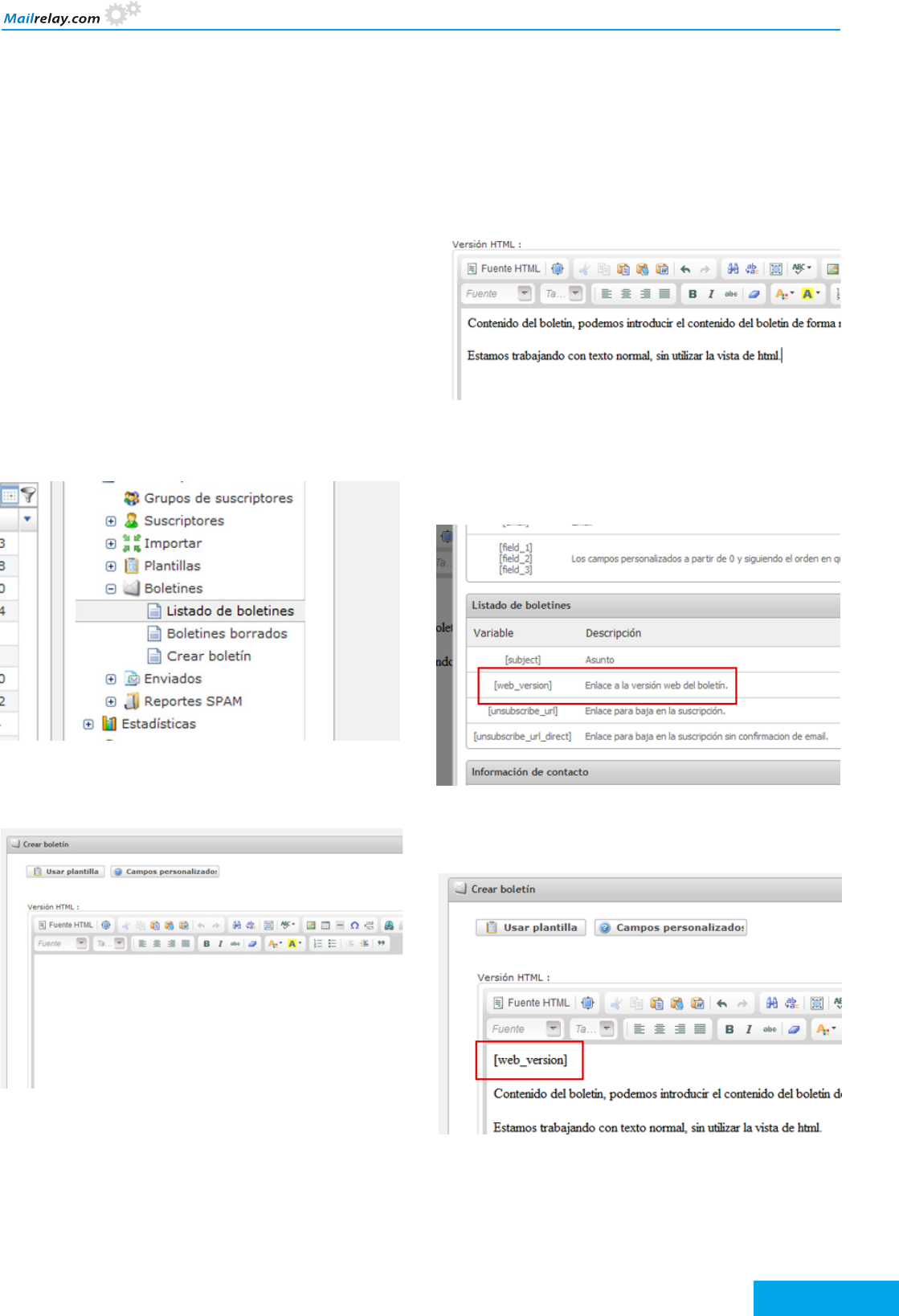Image resolution: width=899 pixels, height=1316 pixels.
Task: Toggle Bold in the [web_version] editor
Action: pos(729,1029)
